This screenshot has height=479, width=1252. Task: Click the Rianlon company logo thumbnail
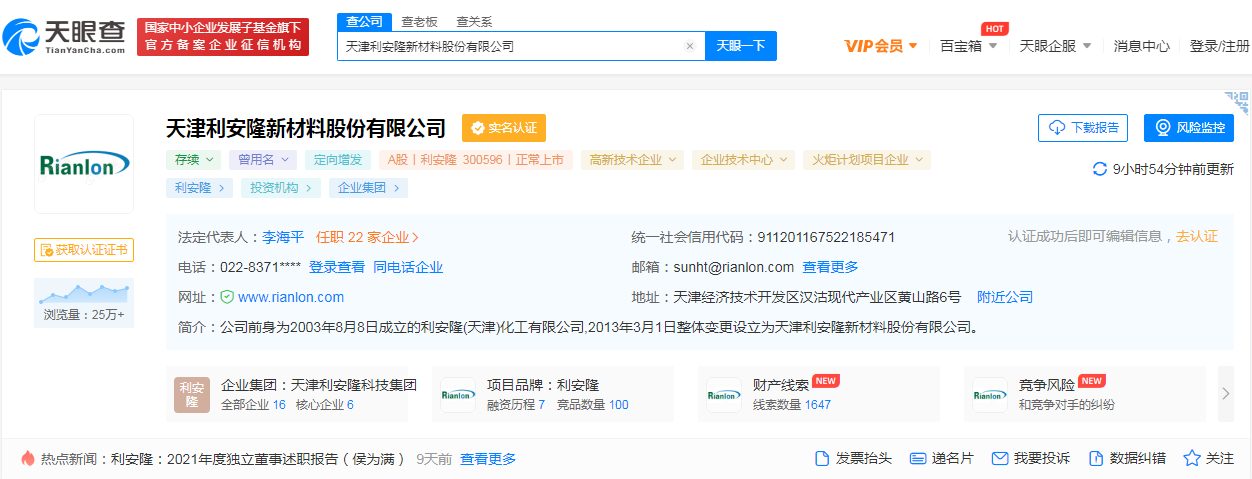pyautogui.click(x=84, y=164)
